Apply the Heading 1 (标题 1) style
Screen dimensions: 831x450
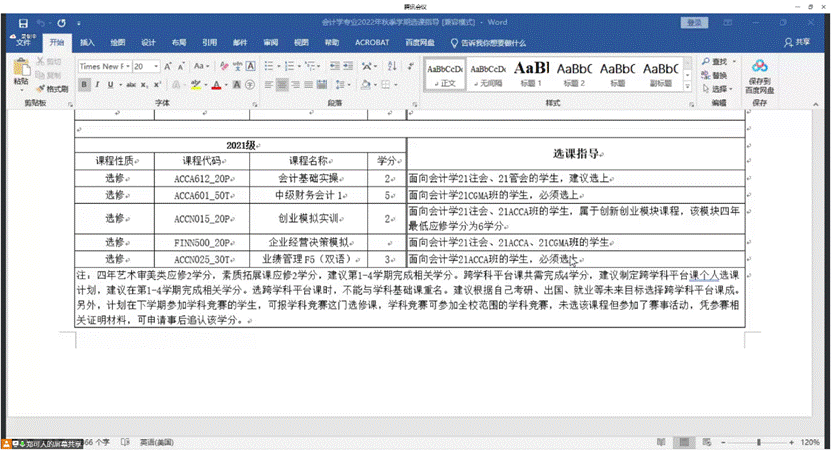[x=532, y=74]
